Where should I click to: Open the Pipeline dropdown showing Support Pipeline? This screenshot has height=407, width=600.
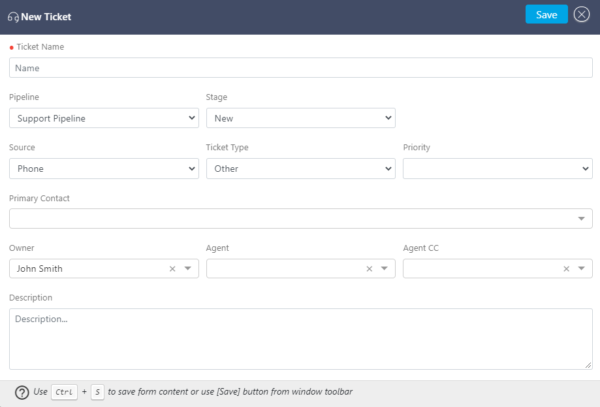tap(104, 118)
